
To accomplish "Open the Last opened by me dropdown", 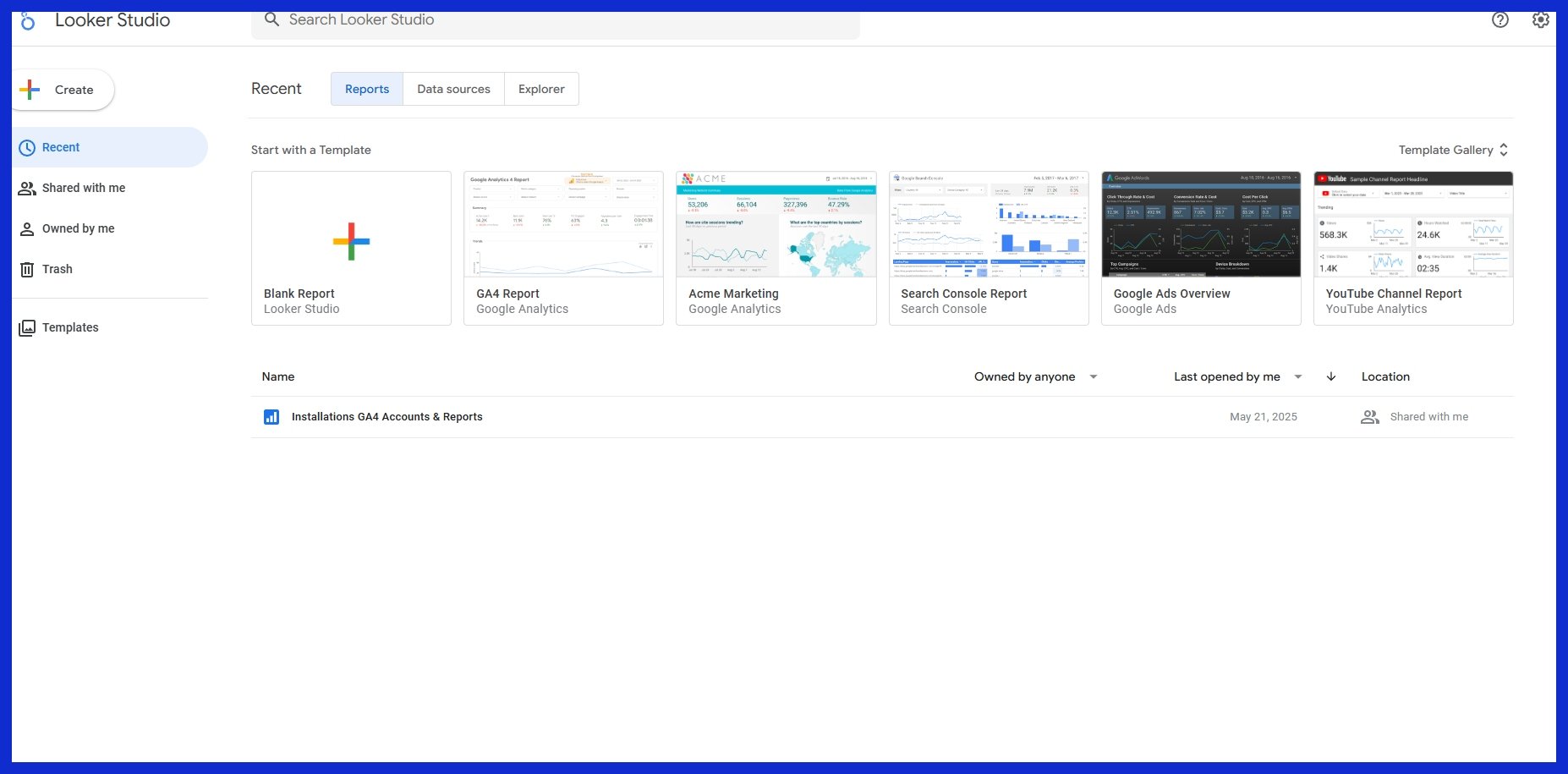I will [1238, 376].
